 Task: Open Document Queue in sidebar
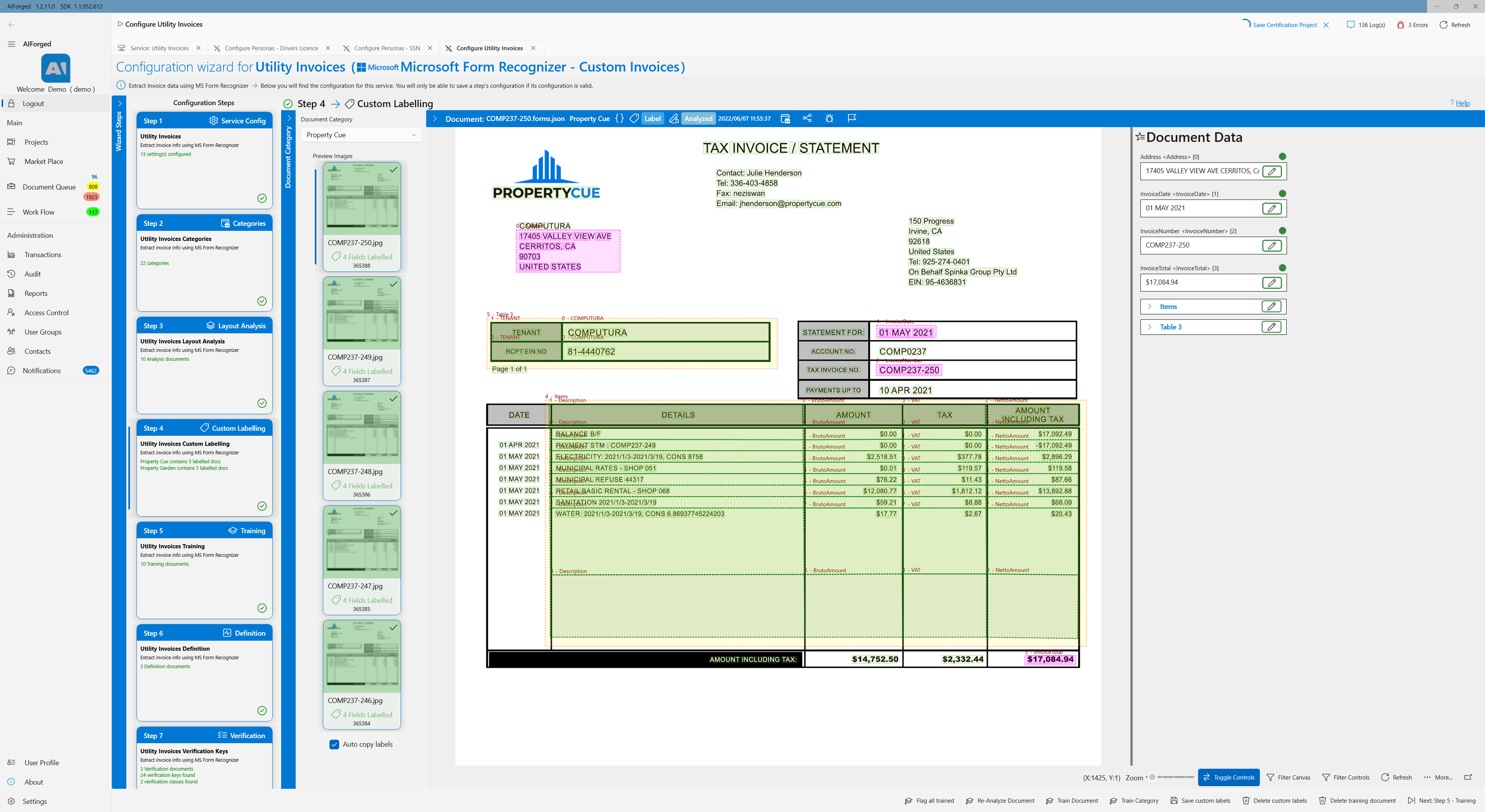49,187
